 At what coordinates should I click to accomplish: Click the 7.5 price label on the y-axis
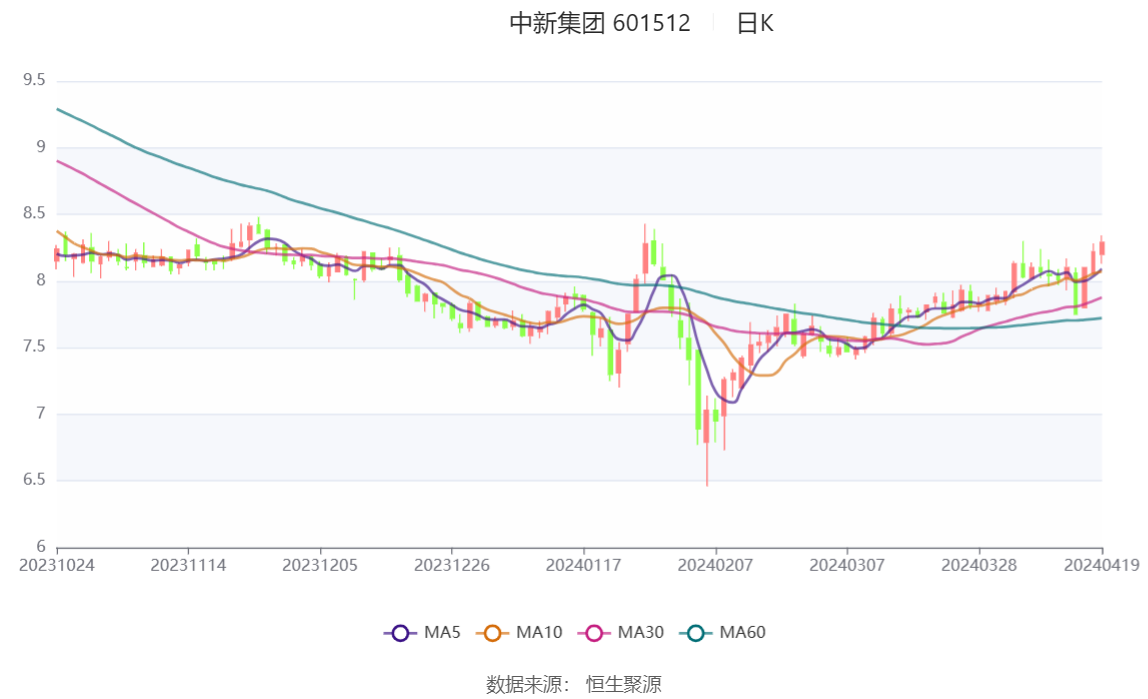[34, 347]
